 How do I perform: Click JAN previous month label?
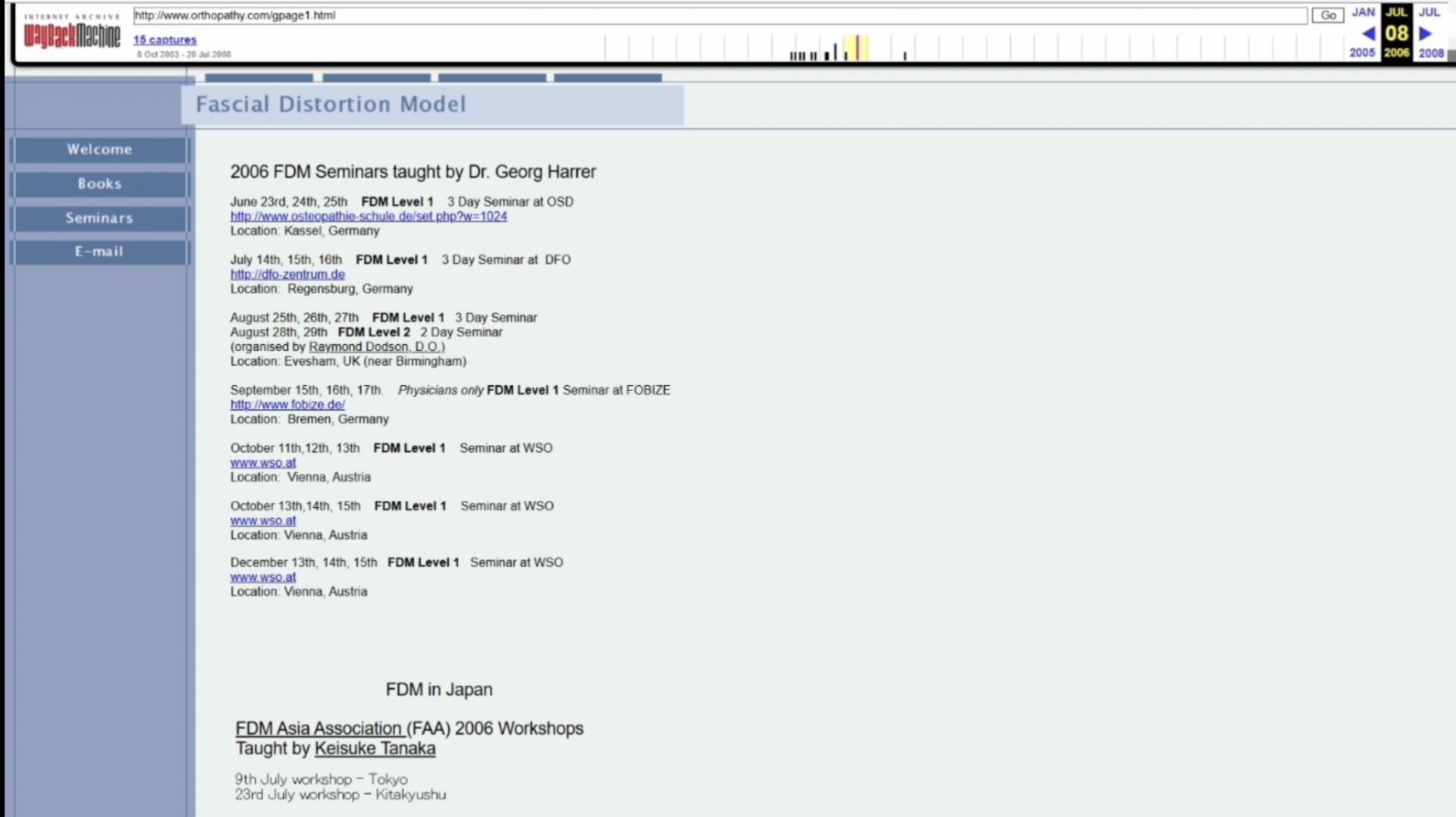click(1363, 12)
